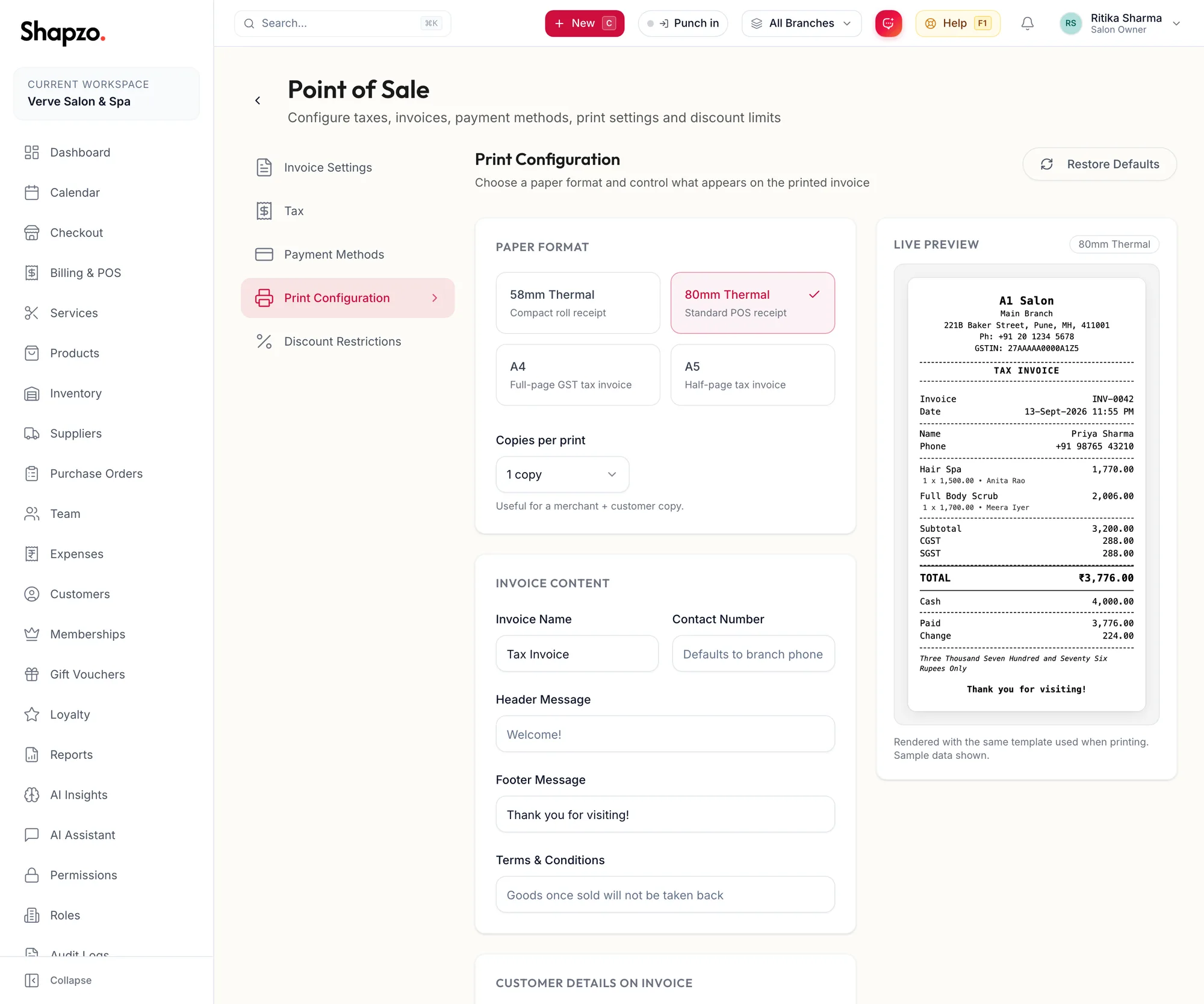The width and height of the screenshot is (1204, 1004).
Task: Click the Invoice Name field
Action: point(577,654)
